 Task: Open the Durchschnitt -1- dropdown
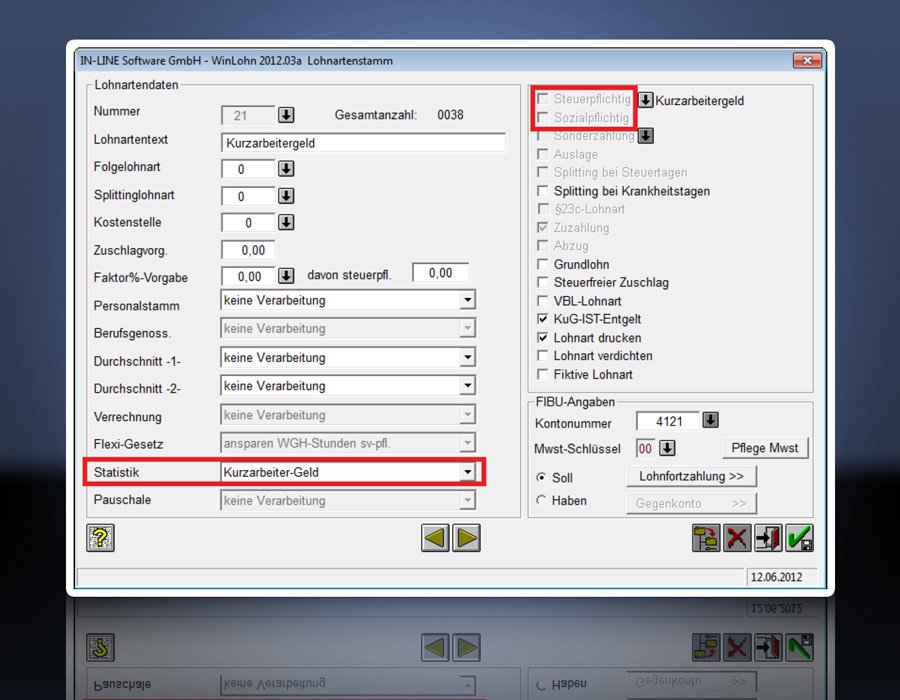pyautogui.click(x=467, y=357)
